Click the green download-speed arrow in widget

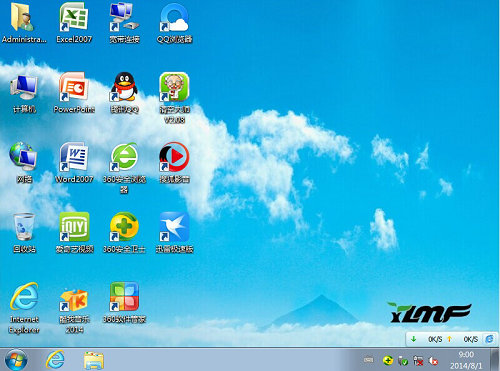click(x=414, y=339)
